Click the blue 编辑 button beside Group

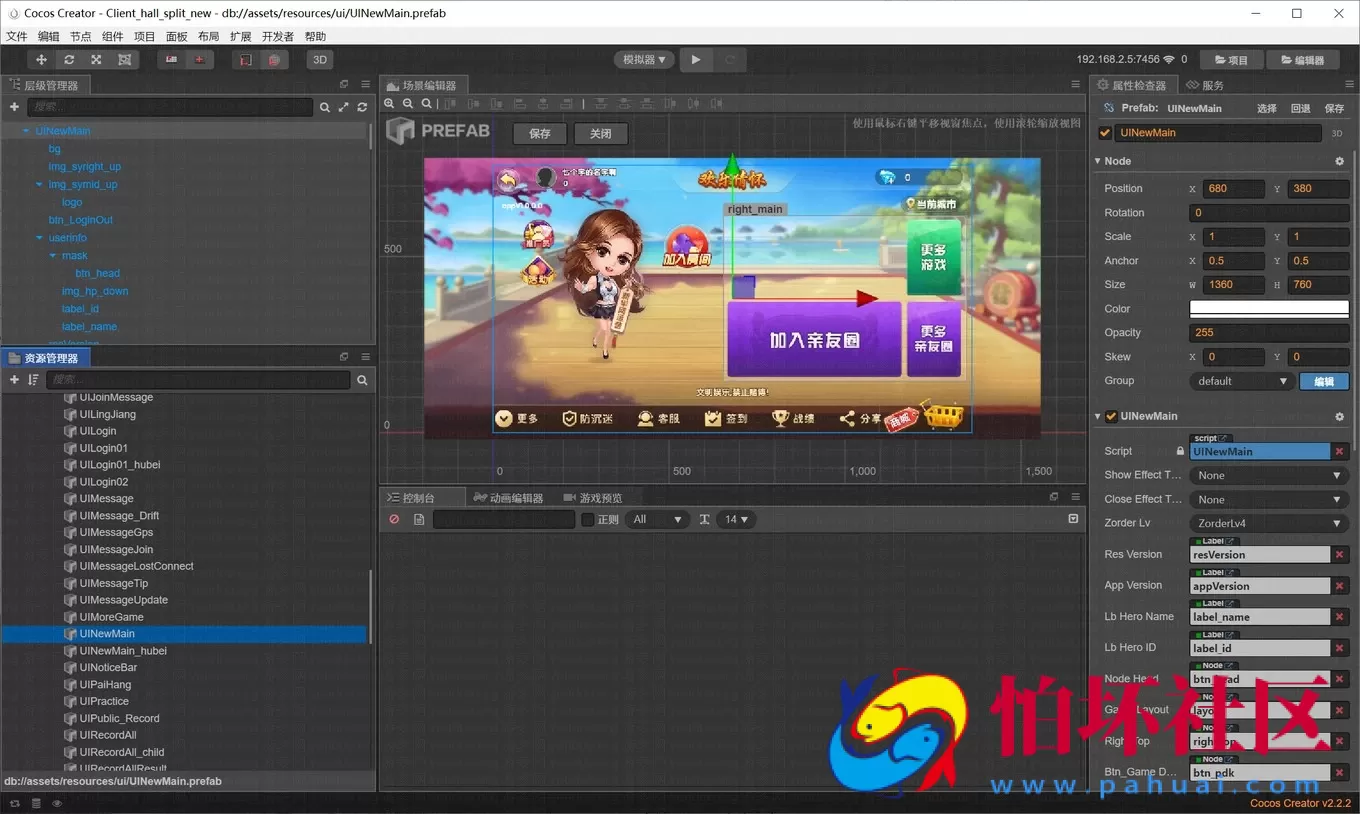(1323, 381)
